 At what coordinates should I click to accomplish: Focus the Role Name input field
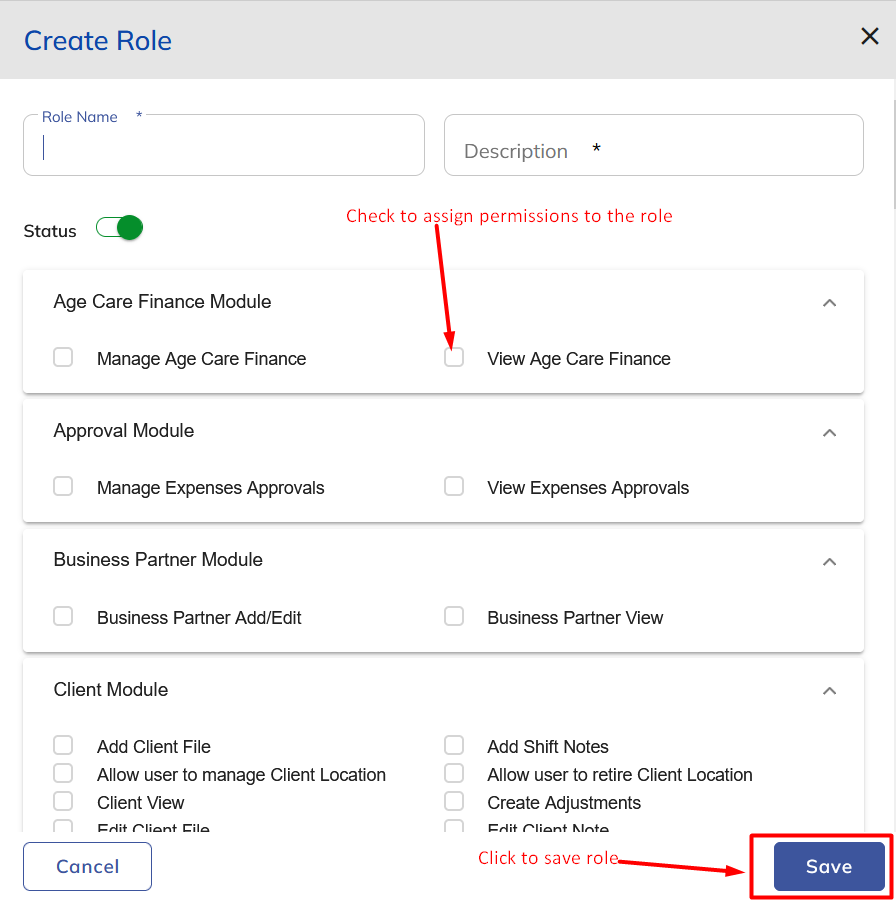click(x=224, y=146)
